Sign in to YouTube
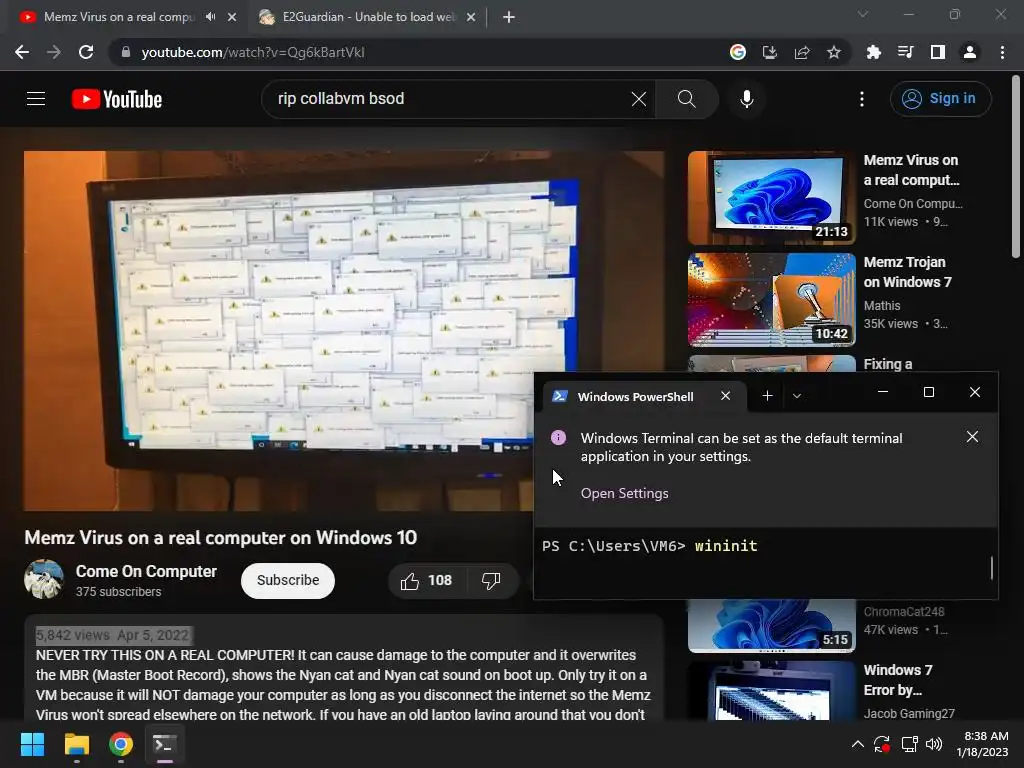This screenshot has width=1024, height=768. point(940,99)
